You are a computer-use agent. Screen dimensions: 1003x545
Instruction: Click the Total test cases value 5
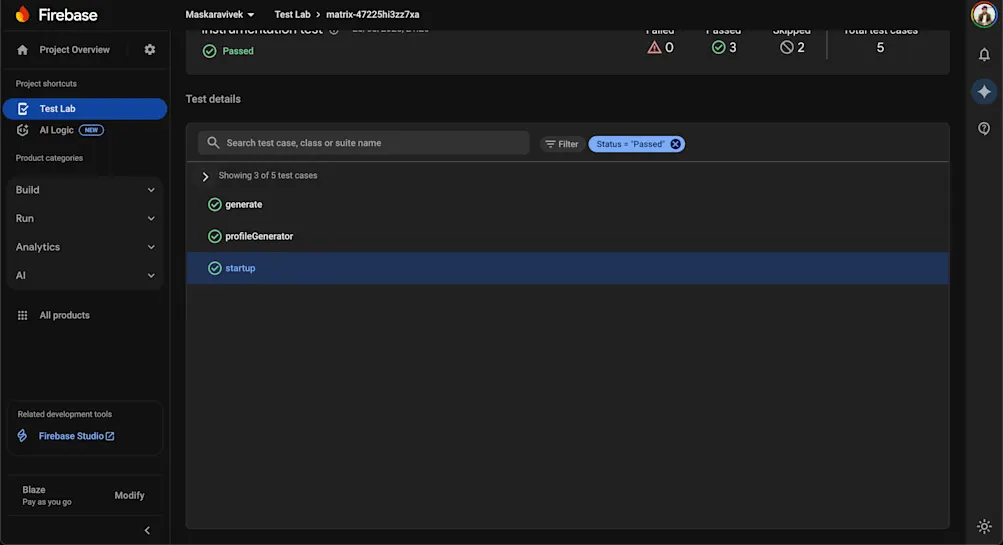[x=880, y=48]
